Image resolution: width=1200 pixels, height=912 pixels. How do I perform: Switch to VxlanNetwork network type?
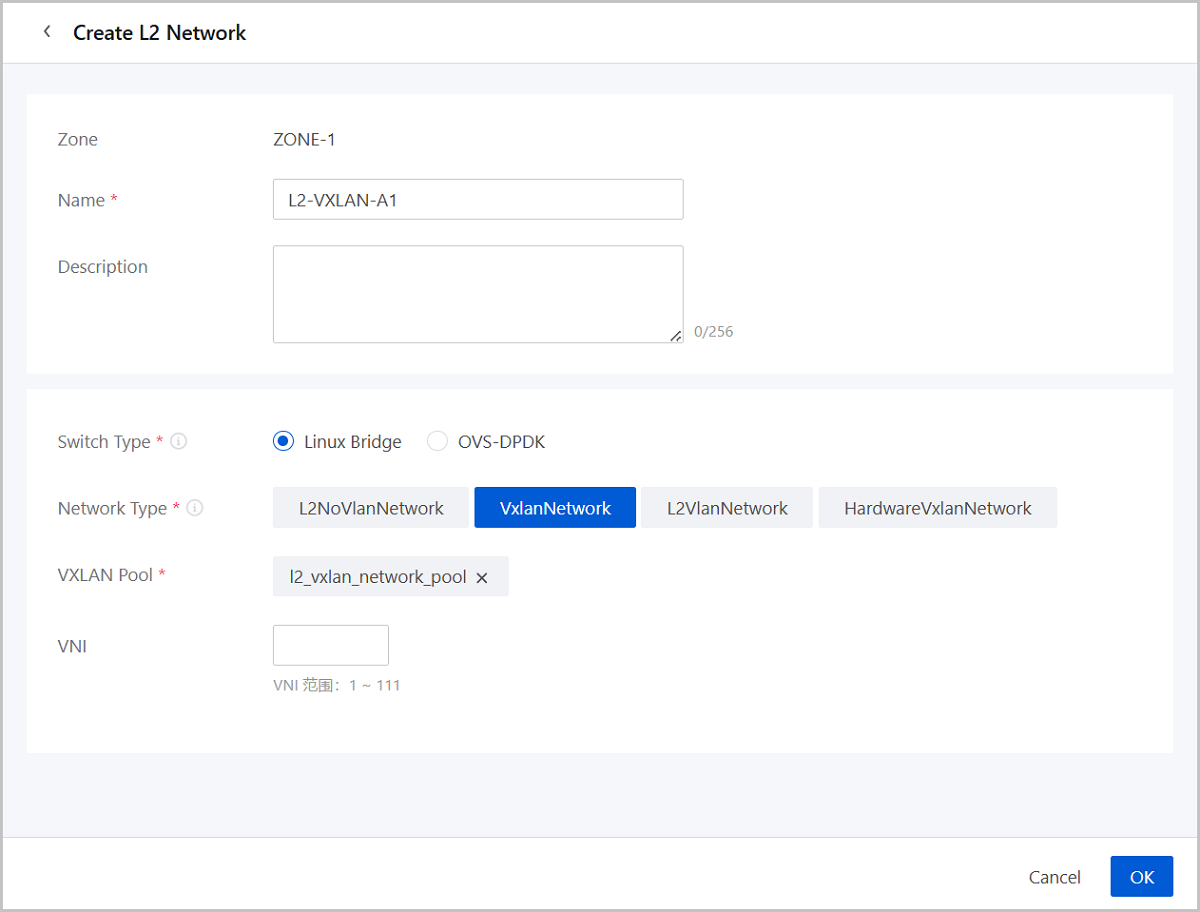pyautogui.click(x=555, y=508)
